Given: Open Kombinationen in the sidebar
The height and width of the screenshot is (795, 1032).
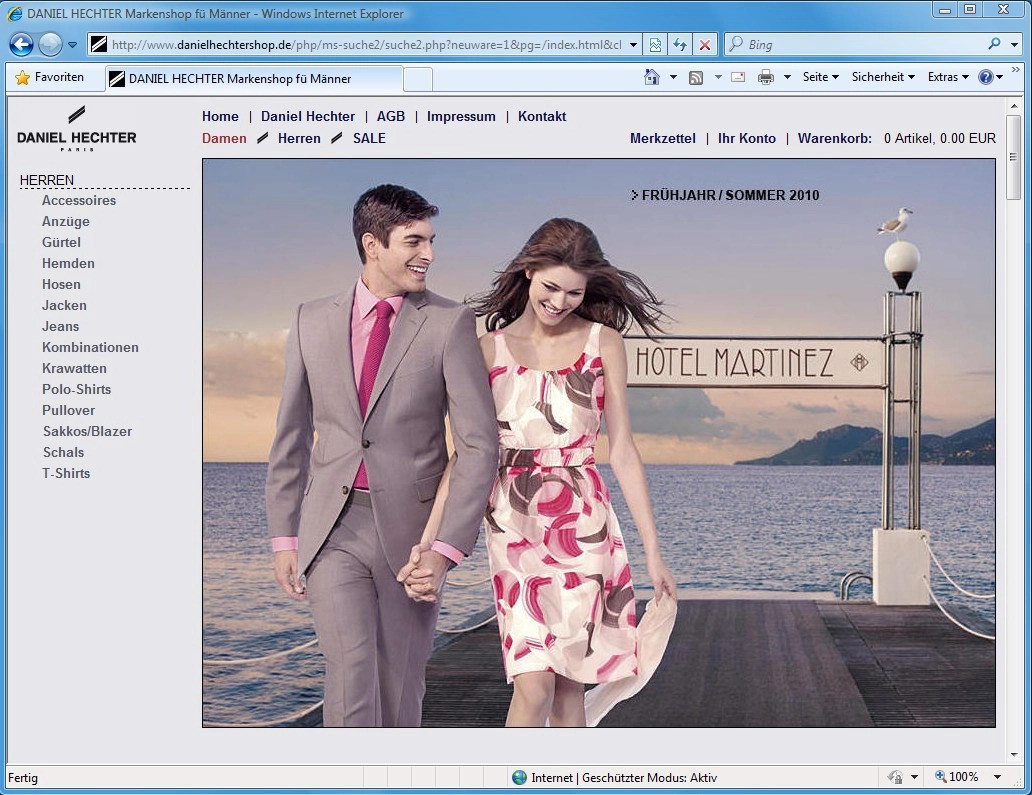Looking at the screenshot, I should 90,347.
